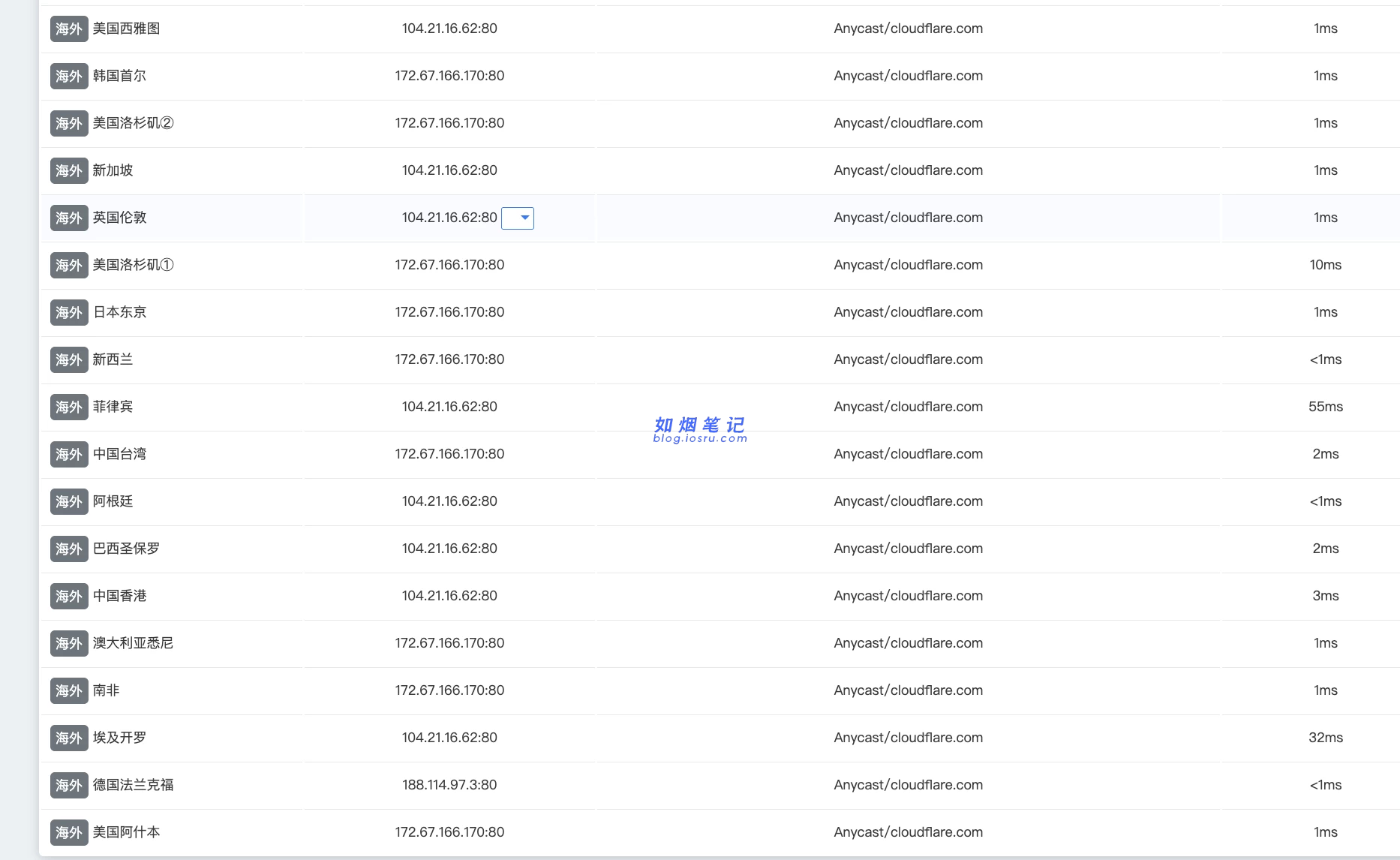Viewport: 1400px width, 860px height.
Task: Open the dropdown next to London IP 104.21.16.62:80
Action: (x=518, y=218)
